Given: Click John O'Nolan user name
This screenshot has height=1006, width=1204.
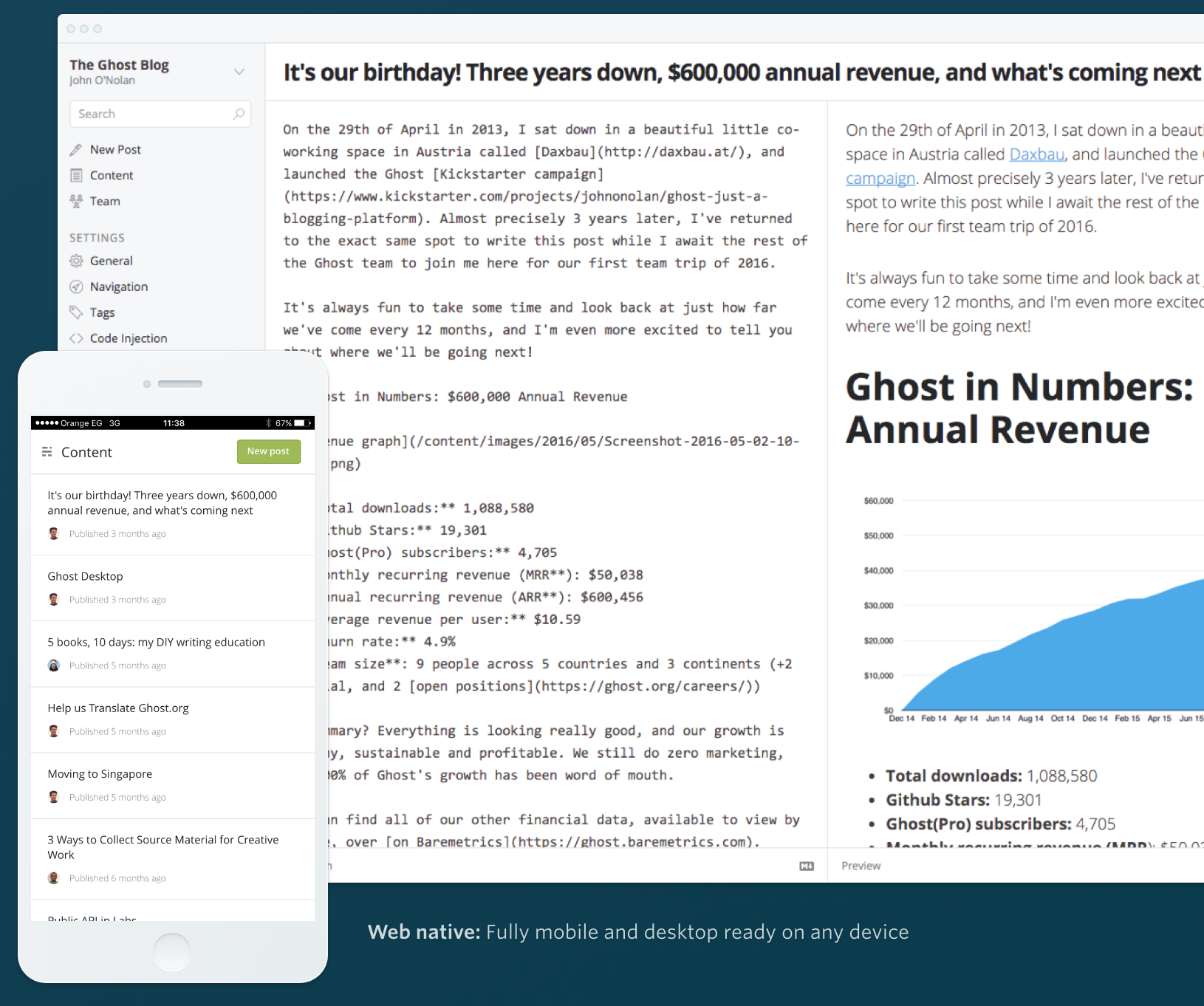Looking at the screenshot, I should coord(102,81).
